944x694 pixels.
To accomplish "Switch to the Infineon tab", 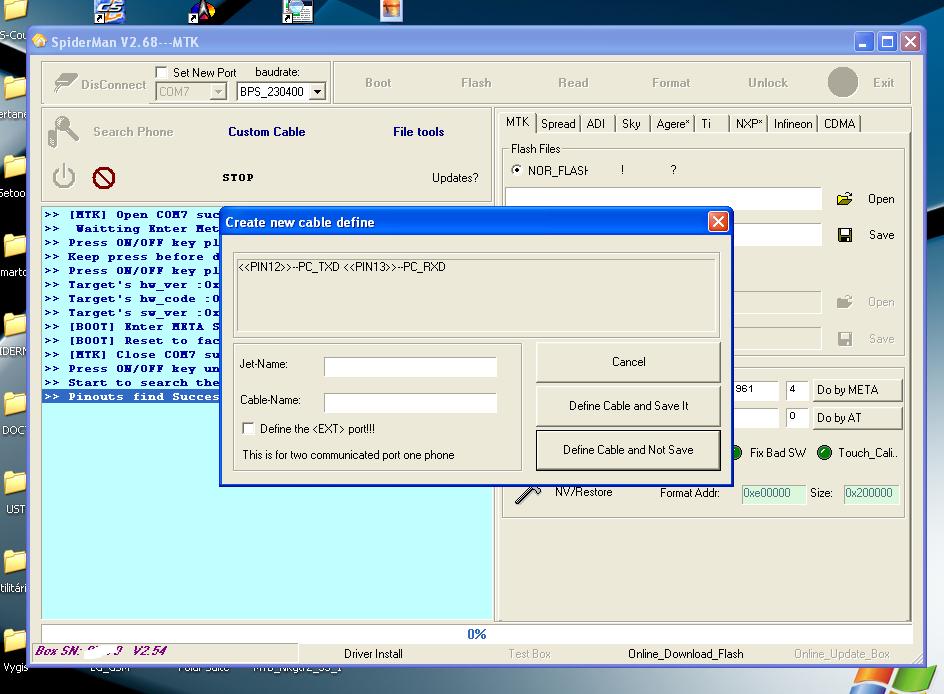I will 792,123.
